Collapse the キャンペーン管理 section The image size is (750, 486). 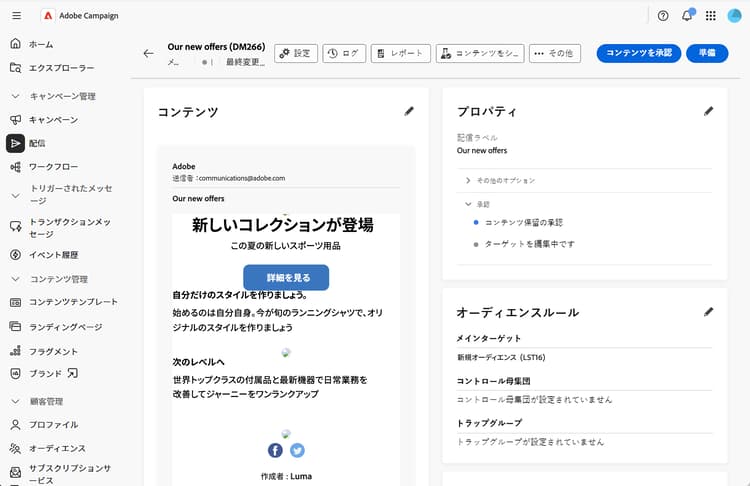tap(15, 96)
